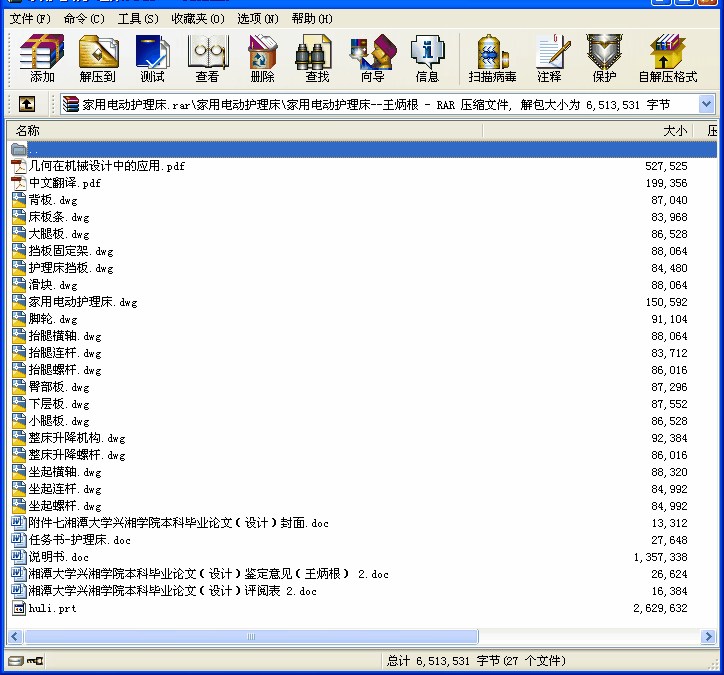Select the file huli.prt

coord(52,608)
